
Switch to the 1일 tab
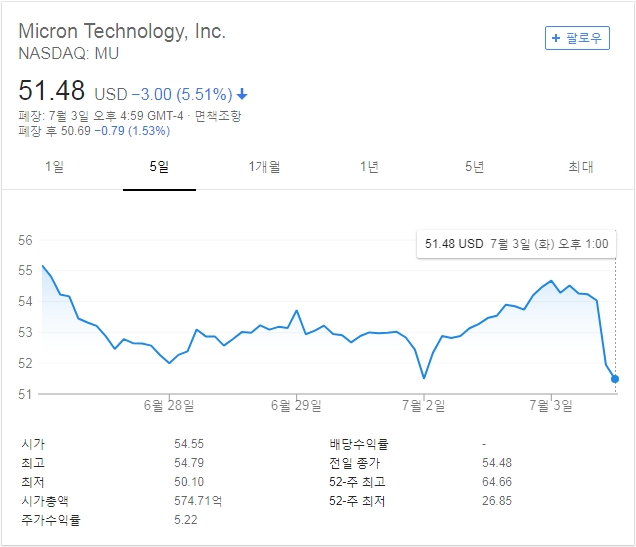tap(54, 167)
